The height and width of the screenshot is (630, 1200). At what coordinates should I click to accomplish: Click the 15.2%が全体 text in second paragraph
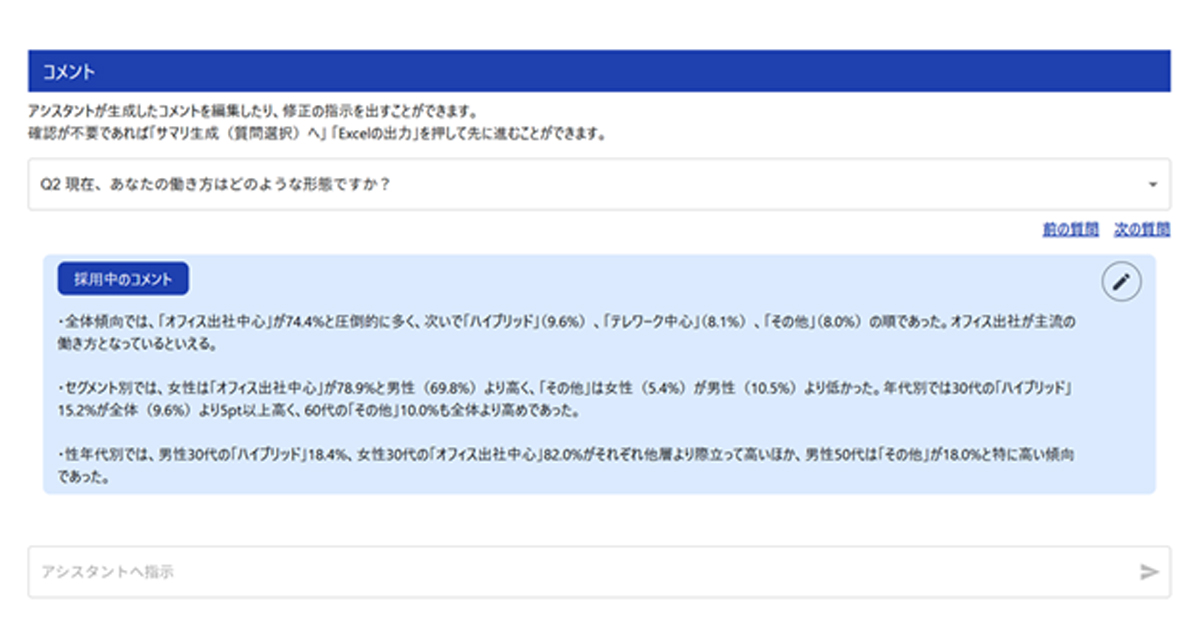pos(98,410)
